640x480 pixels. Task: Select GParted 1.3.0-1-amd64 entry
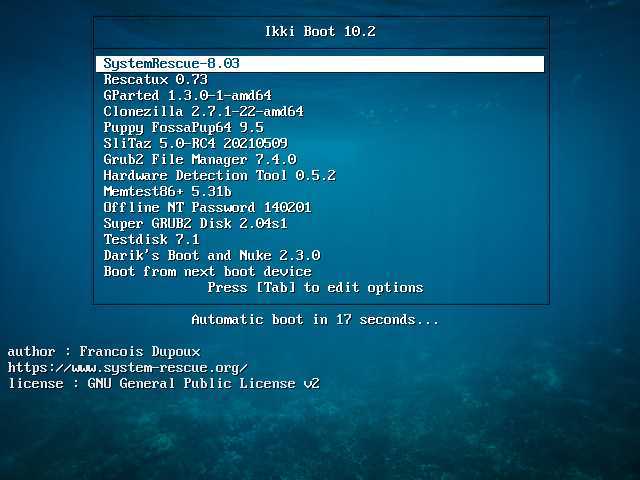click(x=187, y=96)
